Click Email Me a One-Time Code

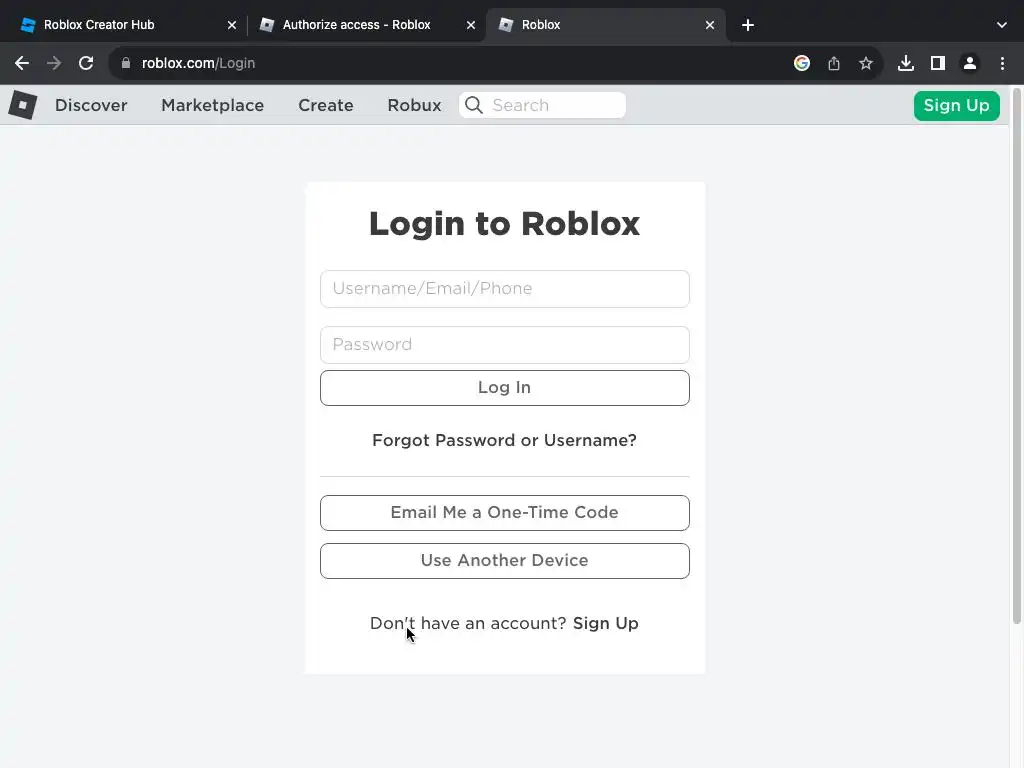pos(504,513)
